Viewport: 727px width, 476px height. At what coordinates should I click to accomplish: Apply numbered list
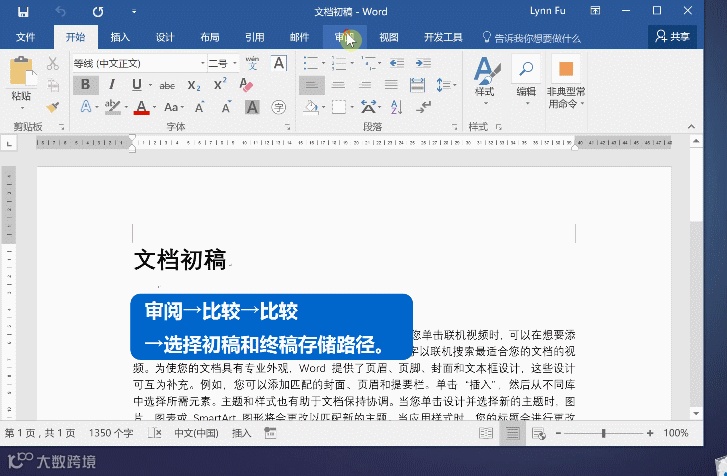coord(339,63)
